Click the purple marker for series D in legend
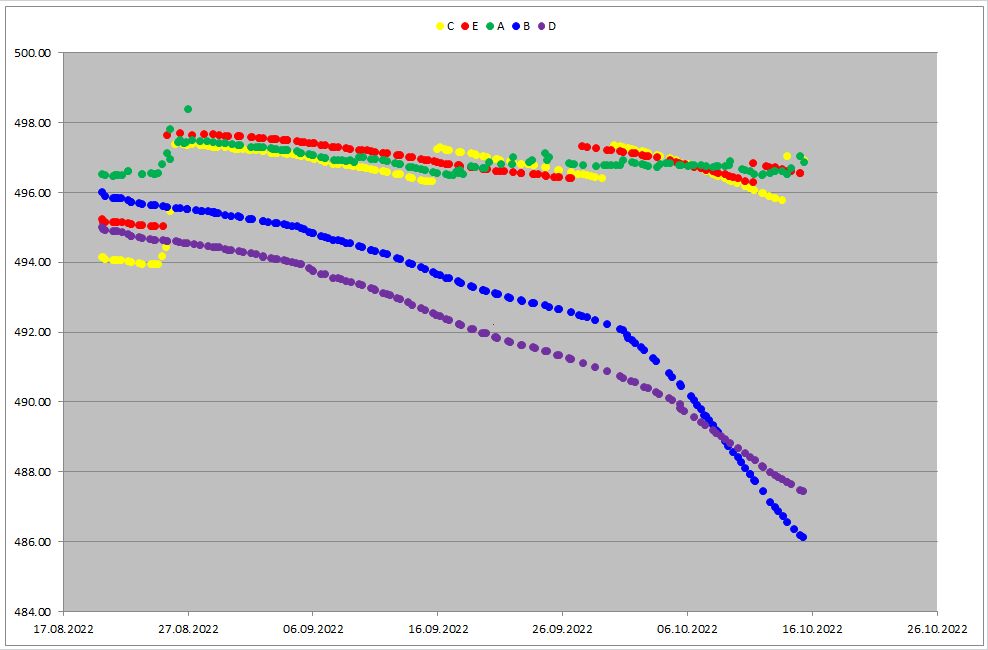988x650 pixels. coord(541,26)
